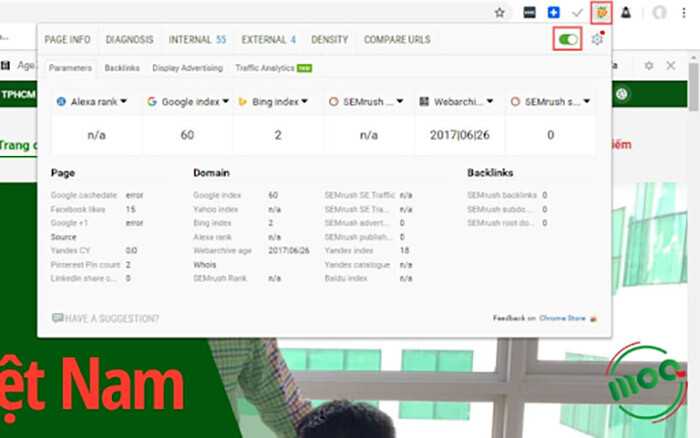Expand the last SEMrush s... column dropdown

587,101
